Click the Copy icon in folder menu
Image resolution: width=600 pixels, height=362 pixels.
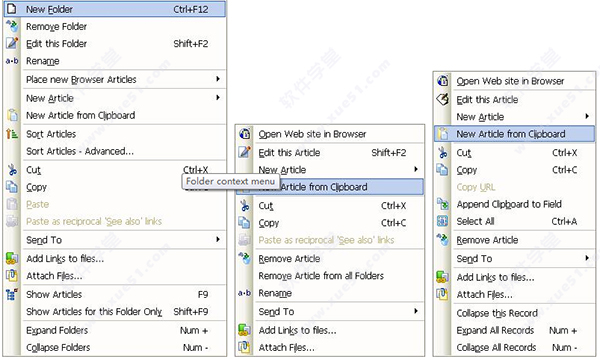point(12,187)
